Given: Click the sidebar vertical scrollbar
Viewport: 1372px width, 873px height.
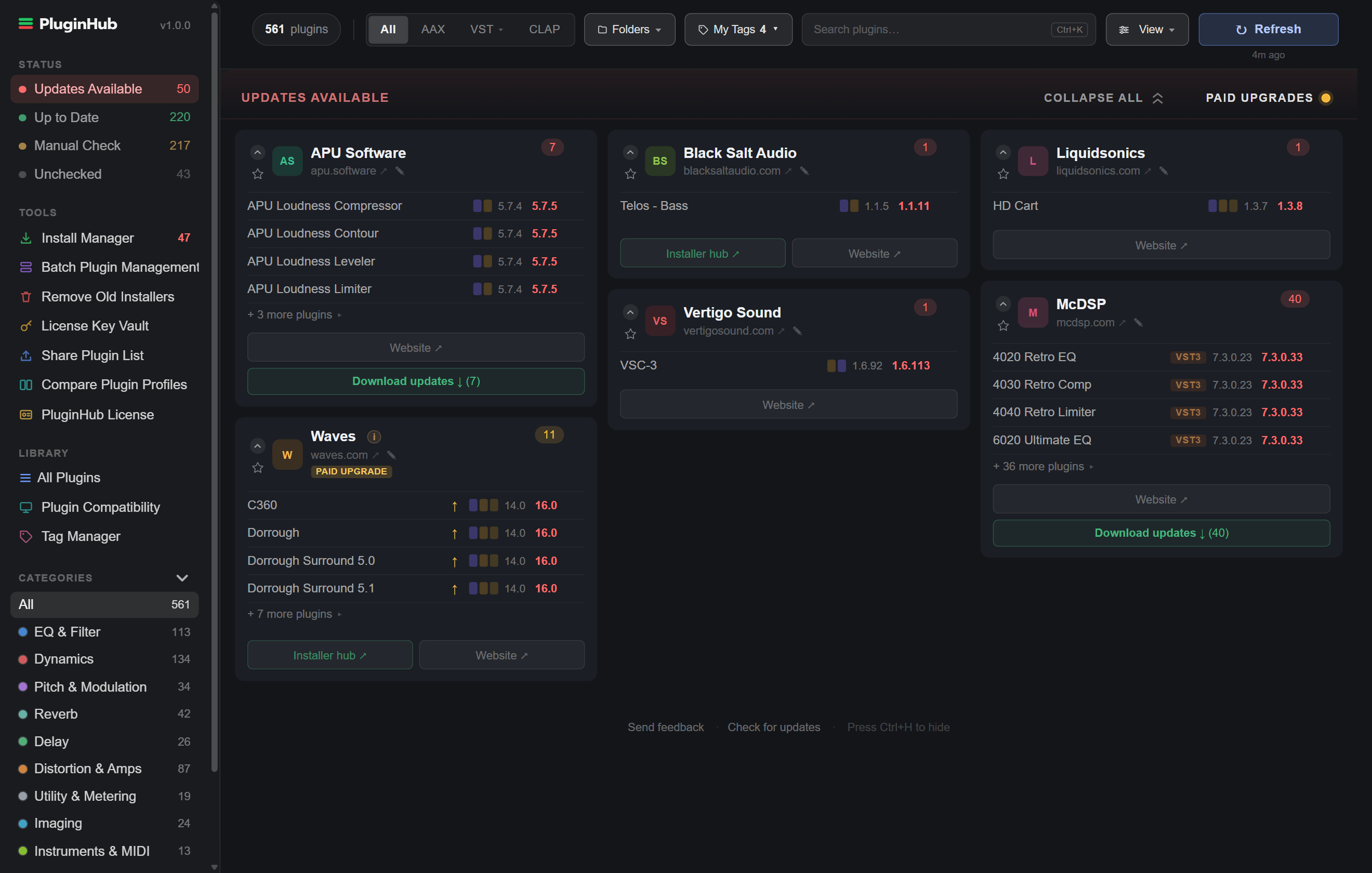Looking at the screenshot, I should pyautogui.click(x=214, y=392).
